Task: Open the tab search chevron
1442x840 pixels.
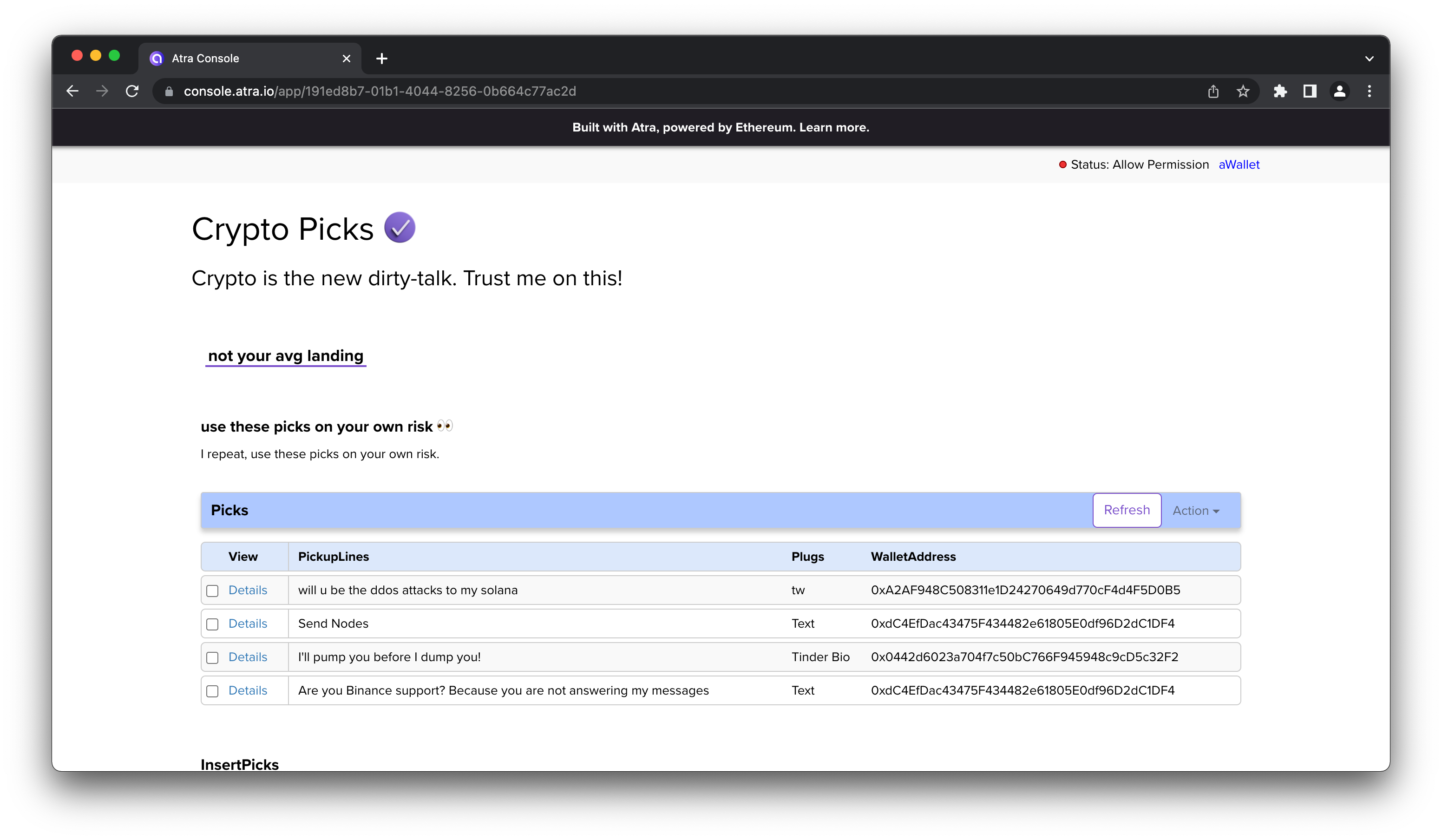Action: click(1370, 59)
